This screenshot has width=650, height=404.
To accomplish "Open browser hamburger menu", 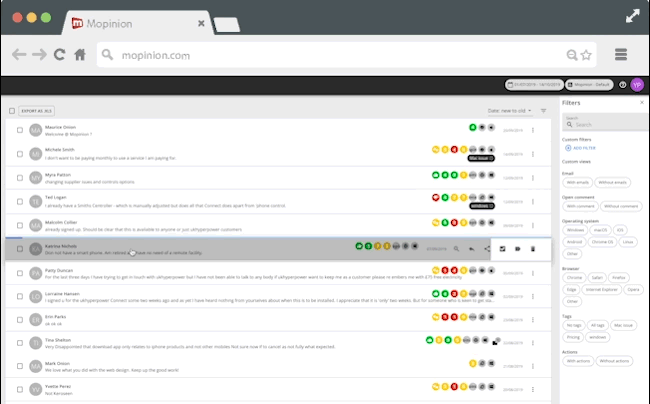I will (x=621, y=54).
